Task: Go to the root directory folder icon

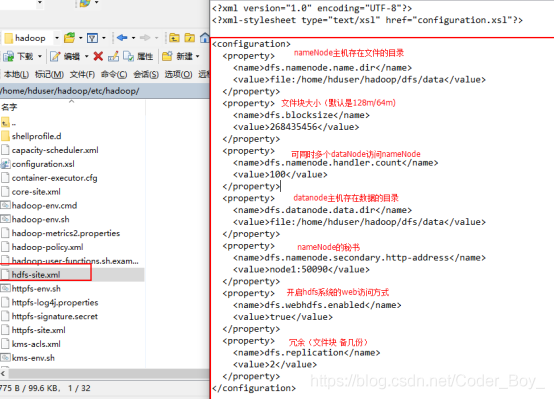Action: [x=189, y=37]
